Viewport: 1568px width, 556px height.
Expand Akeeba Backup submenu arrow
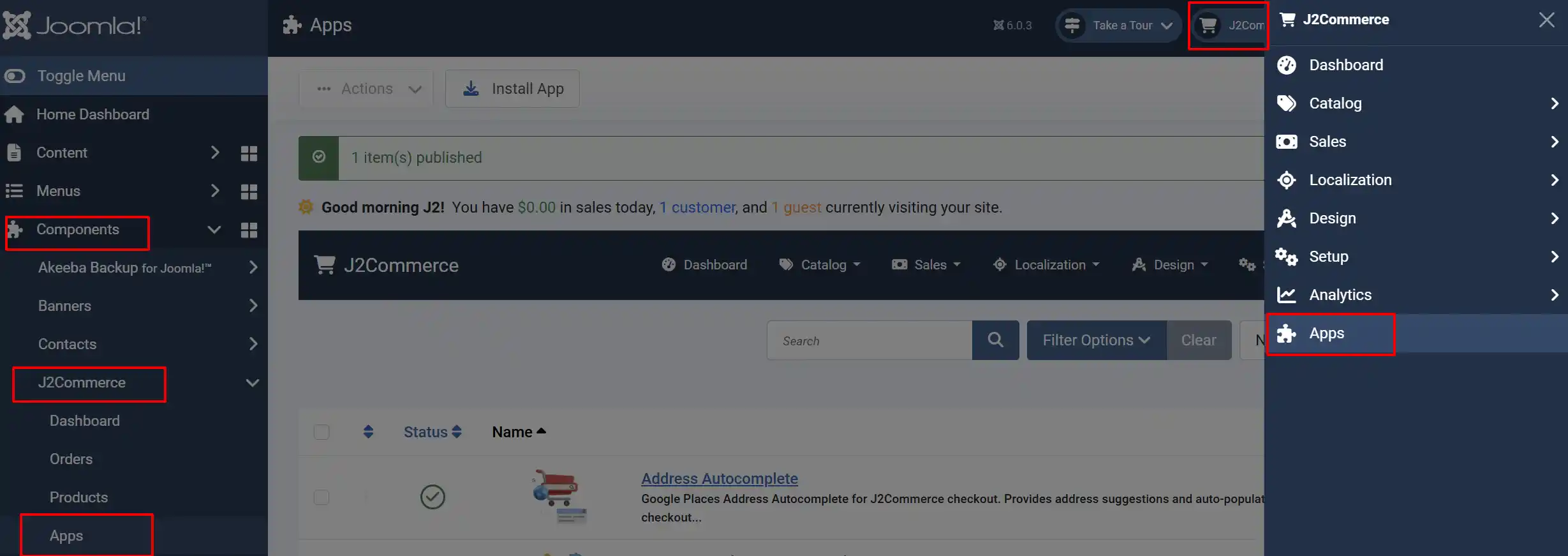click(x=253, y=267)
